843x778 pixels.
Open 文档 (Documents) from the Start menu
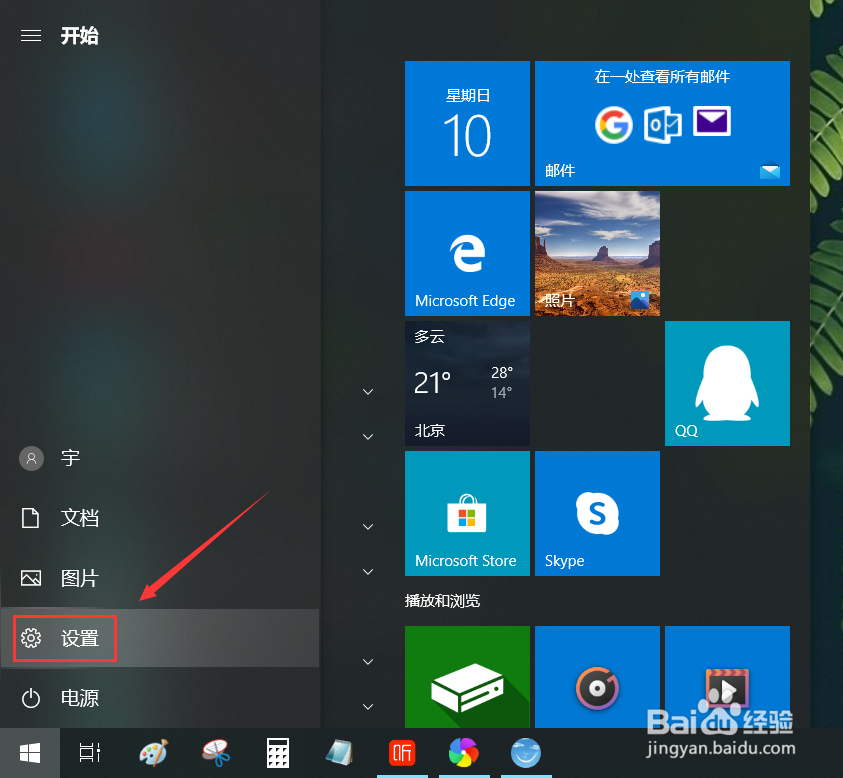click(160, 518)
